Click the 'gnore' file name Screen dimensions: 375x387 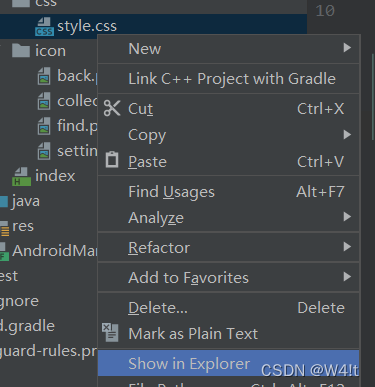[x=19, y=301]
